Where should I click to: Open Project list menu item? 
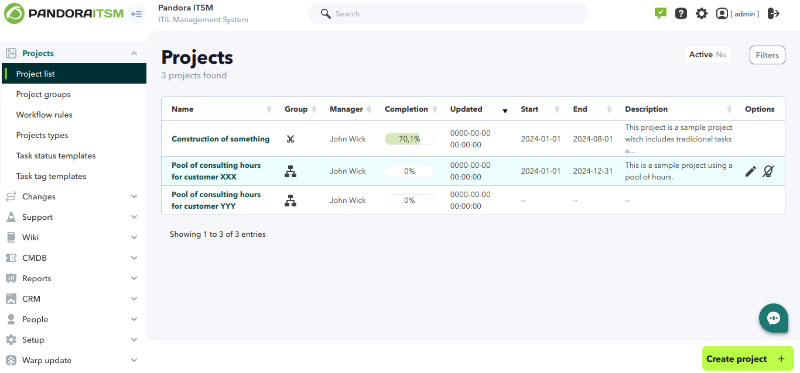(74, 73)
